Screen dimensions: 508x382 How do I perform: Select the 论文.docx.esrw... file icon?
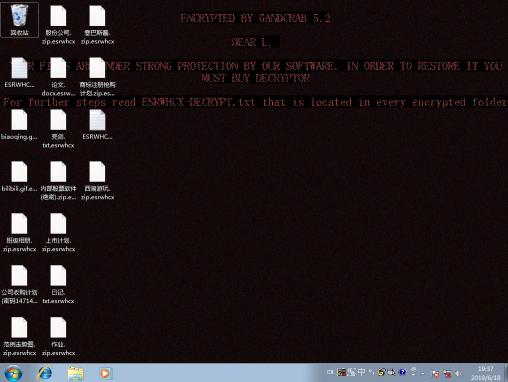(x=58, y=77)
